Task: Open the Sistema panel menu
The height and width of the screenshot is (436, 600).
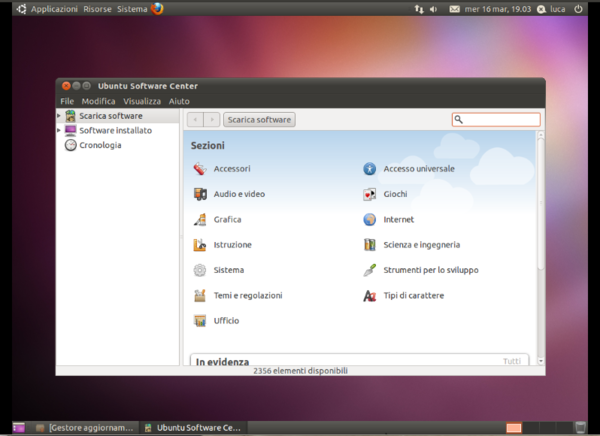Action: coord(132,9)
